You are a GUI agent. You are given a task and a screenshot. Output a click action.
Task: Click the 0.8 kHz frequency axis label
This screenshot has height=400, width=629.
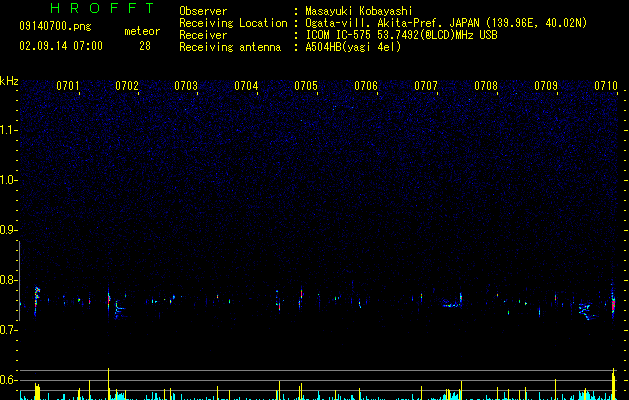coord(9,280)
